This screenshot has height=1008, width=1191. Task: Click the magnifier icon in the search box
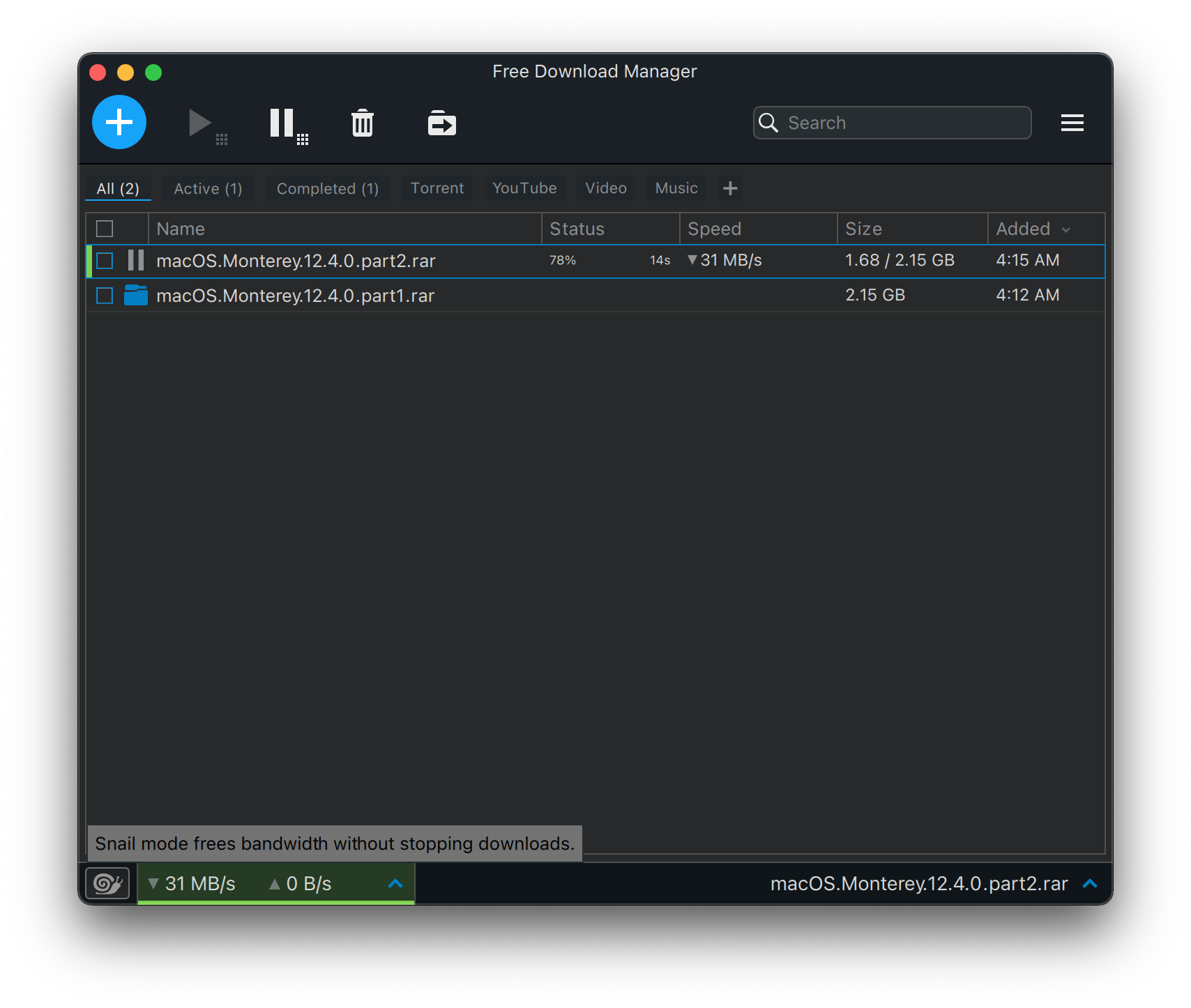[x=768, y=123]
